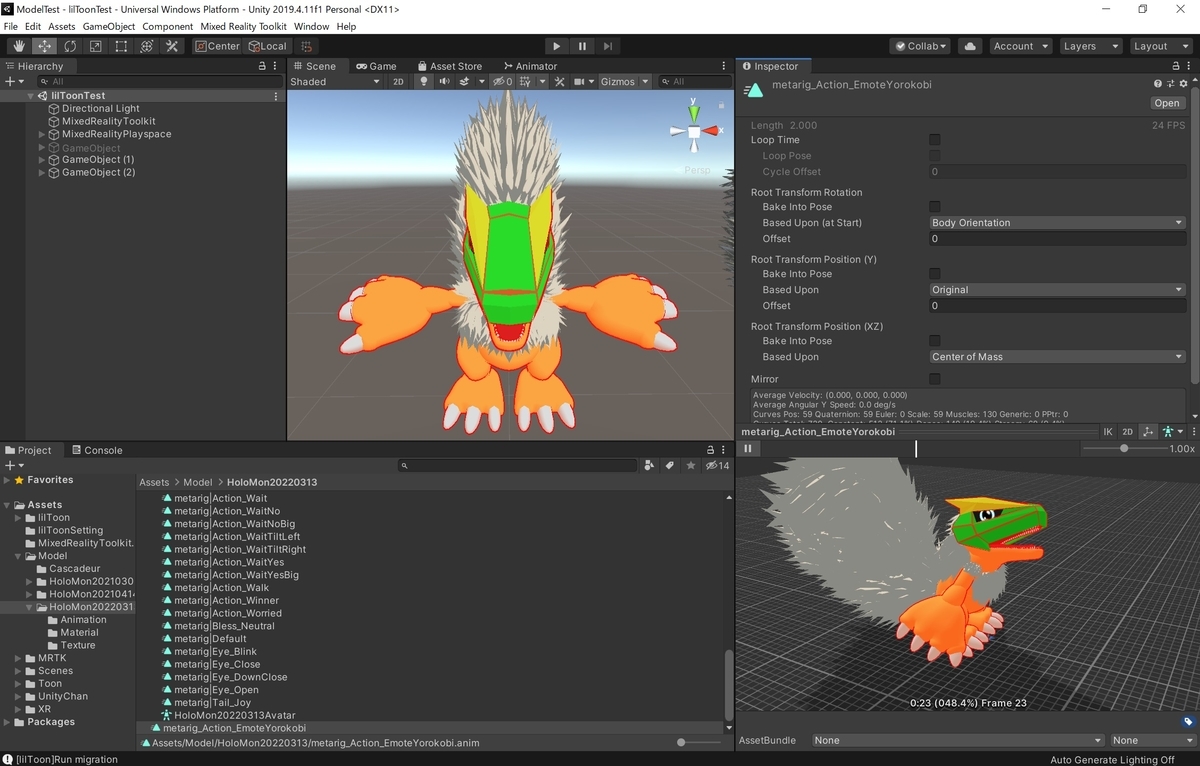
Task: Open asset labels tag icon in preview
Action: [1188, 722]
